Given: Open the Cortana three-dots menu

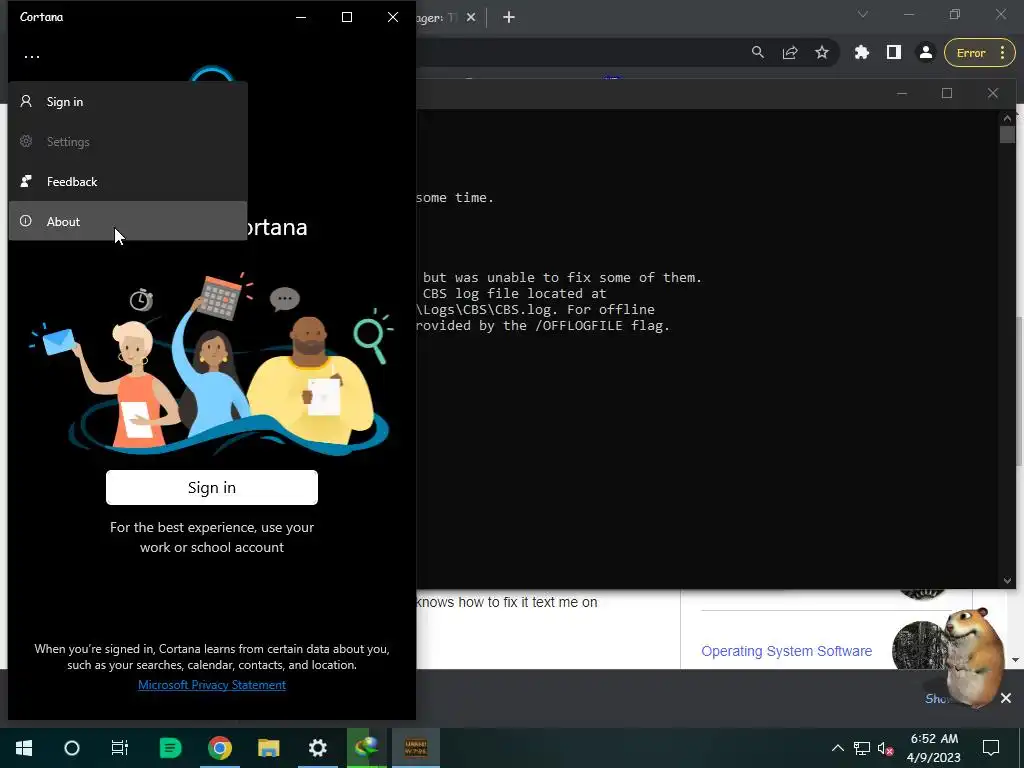Looking at the screenshot, I should tap(32, 57).
